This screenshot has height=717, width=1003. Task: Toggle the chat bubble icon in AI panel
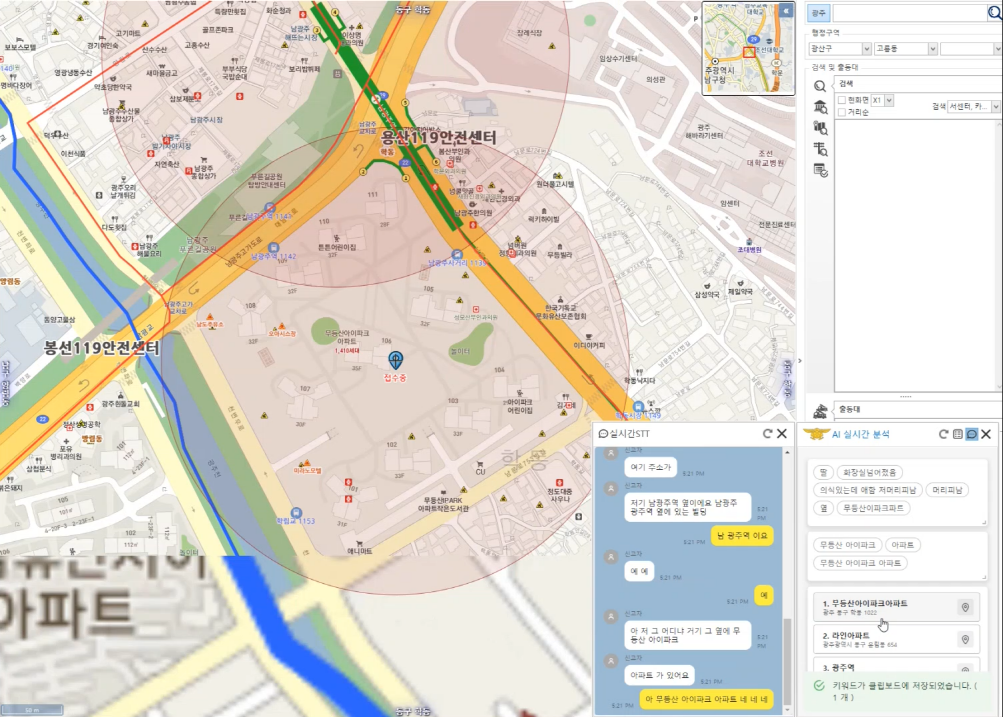pyautogui.click(x=971, y=434)
